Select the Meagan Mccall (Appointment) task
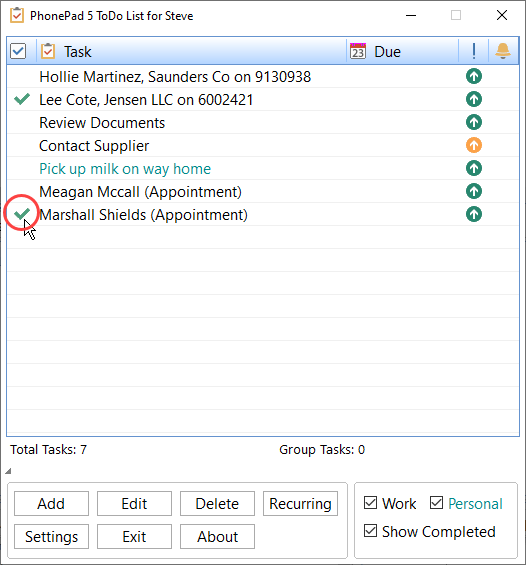 coord(141,192)
